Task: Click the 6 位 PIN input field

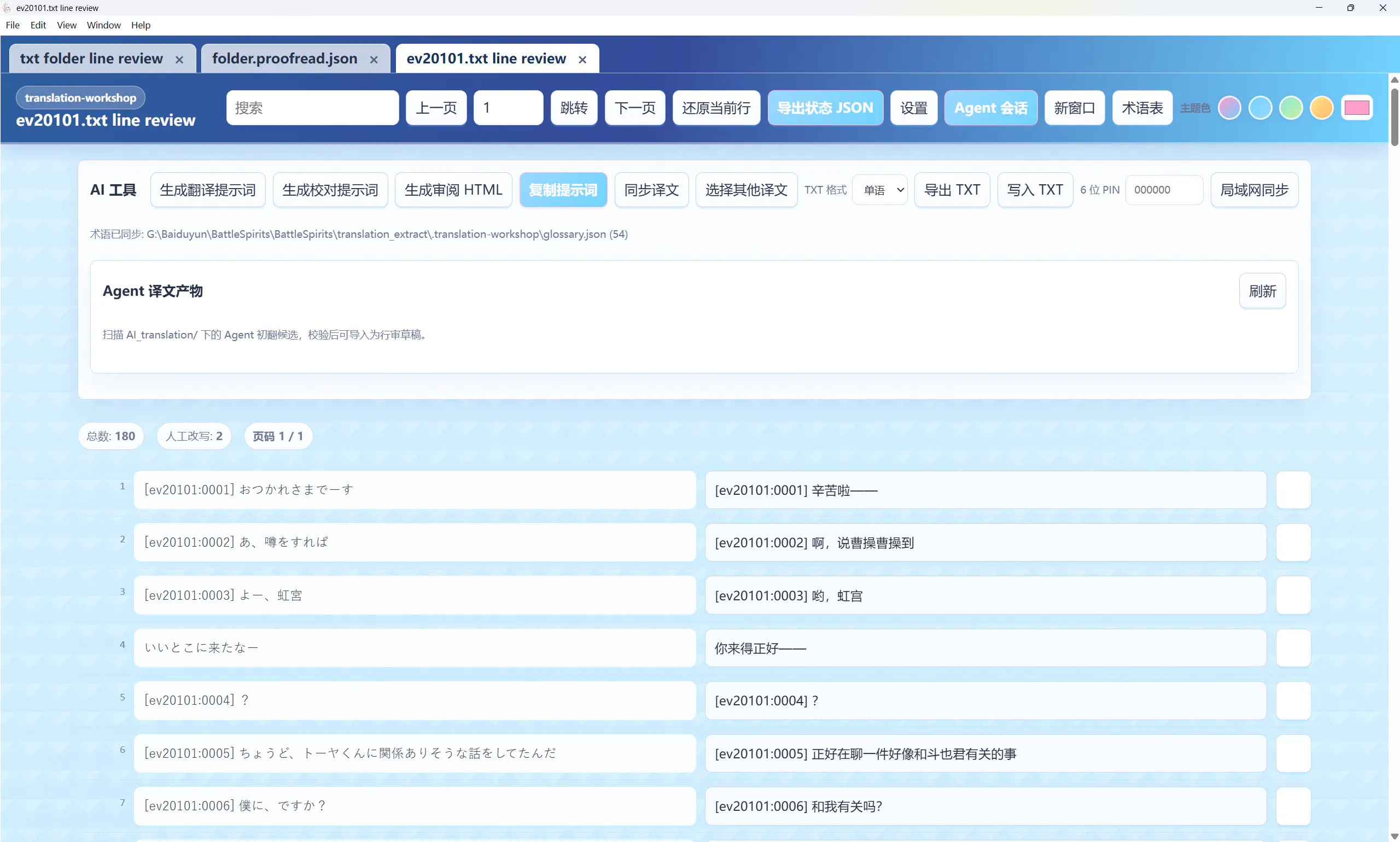Action: (x=1164, y=190)
